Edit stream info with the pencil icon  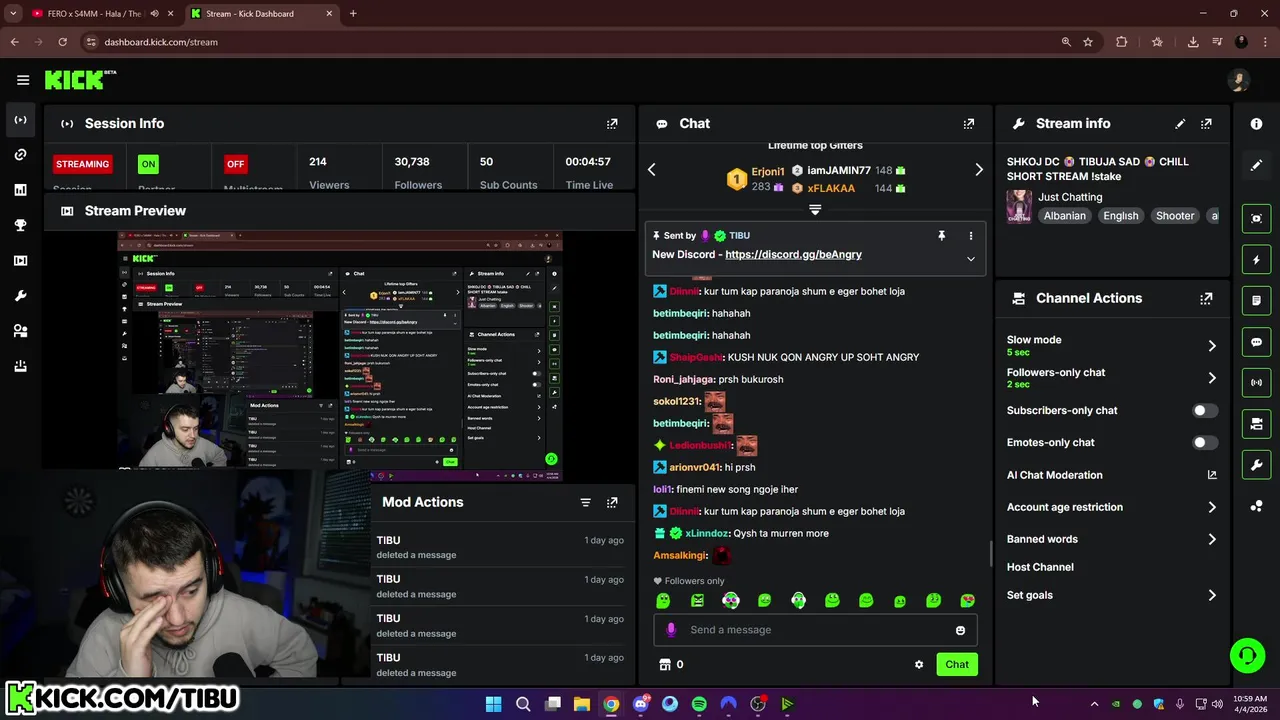pyautogui.click(x=1180, y=124)
